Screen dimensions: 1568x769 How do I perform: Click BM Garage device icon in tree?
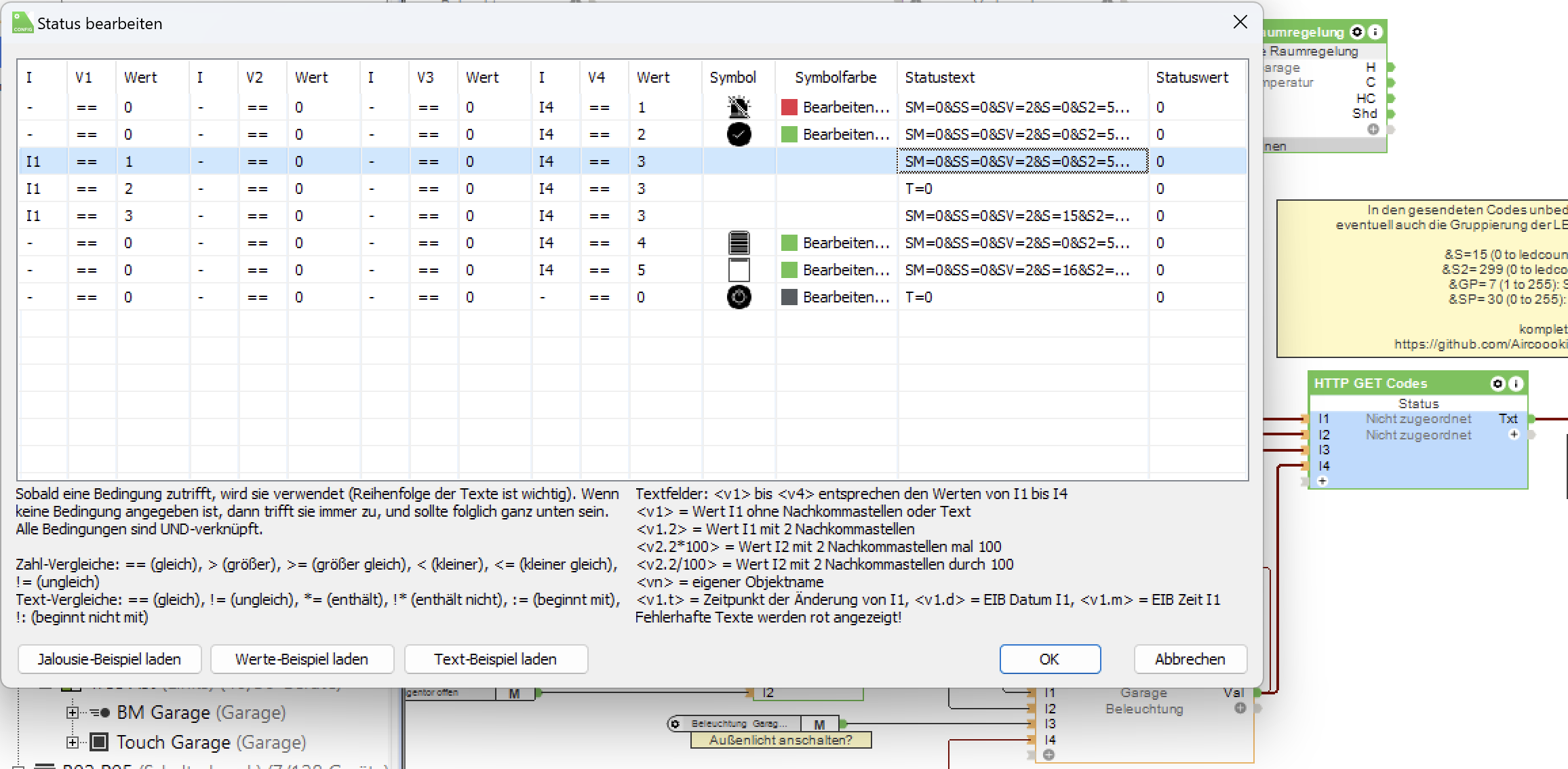100,713
